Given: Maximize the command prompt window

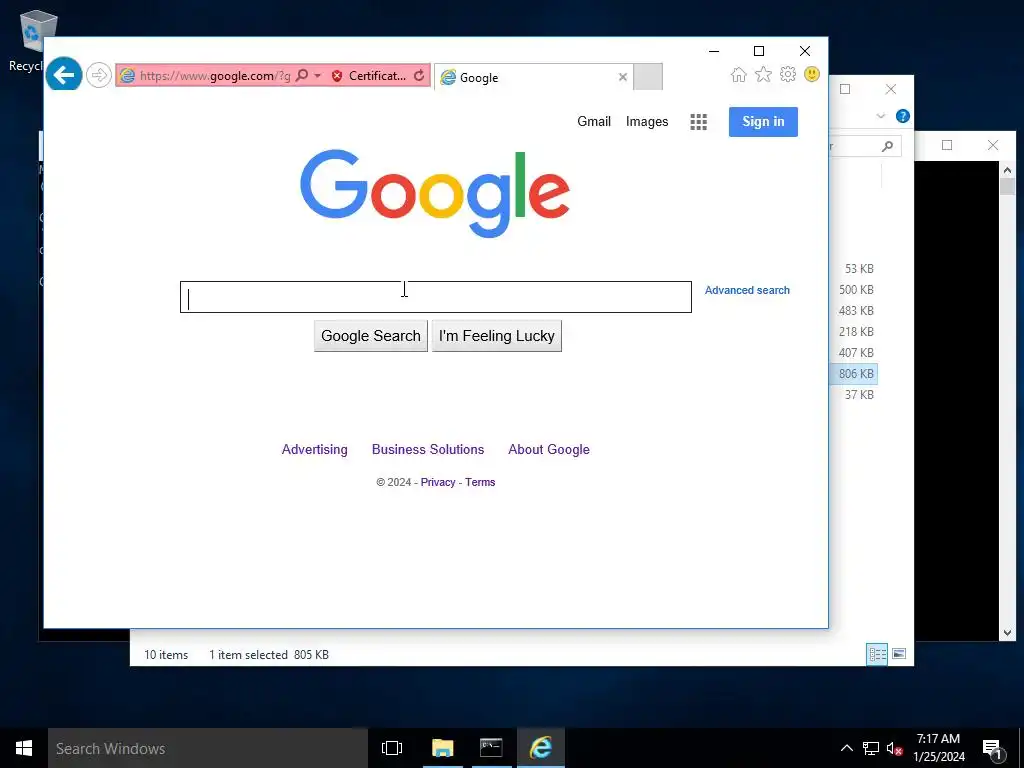Looking at the screenshot, I should click(947, 145).
